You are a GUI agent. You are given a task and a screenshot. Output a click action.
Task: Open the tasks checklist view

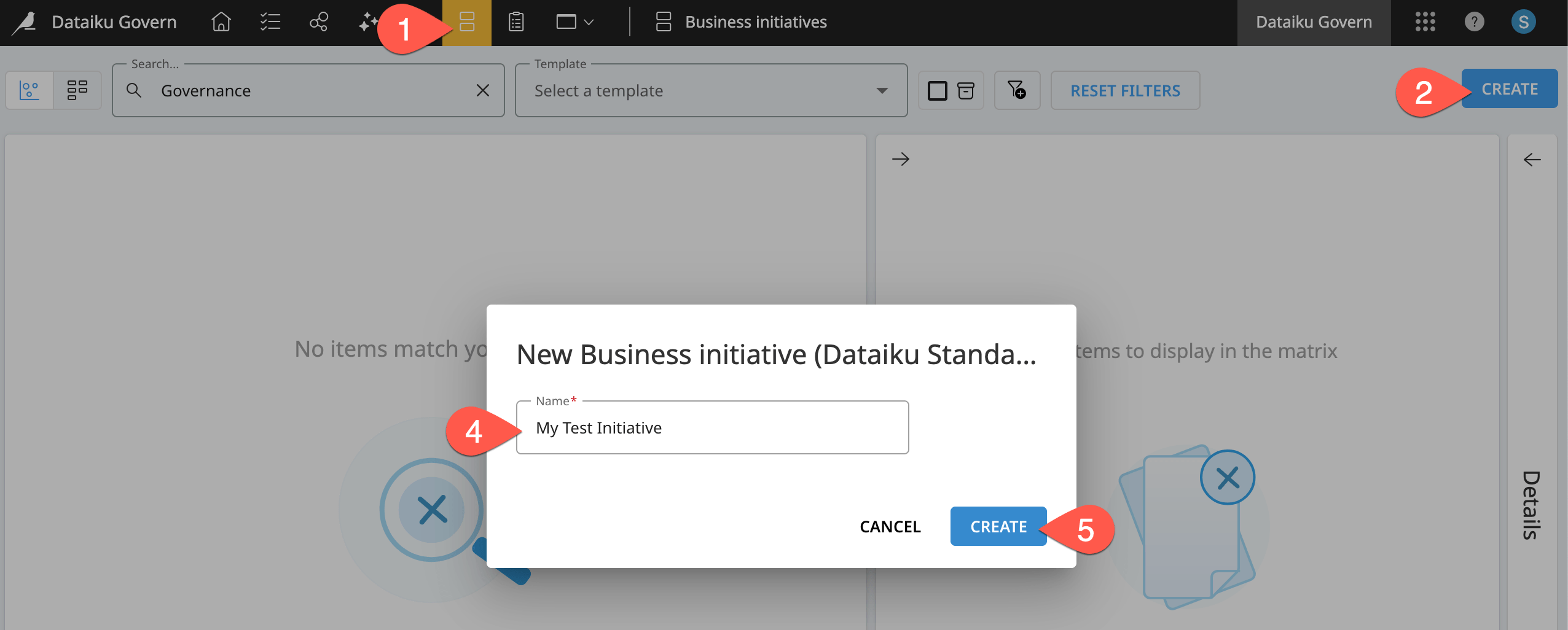(270, 22)
